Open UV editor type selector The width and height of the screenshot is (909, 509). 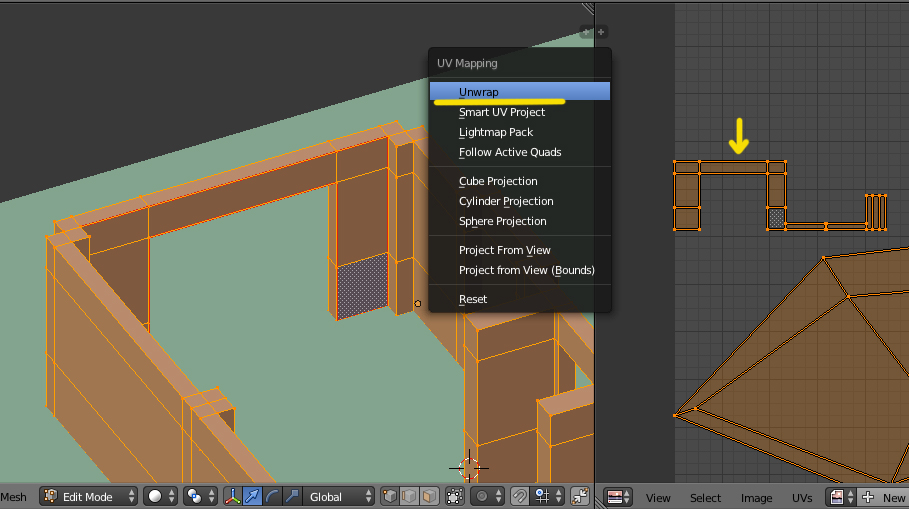pyautogui.click(x=618, y=497)
